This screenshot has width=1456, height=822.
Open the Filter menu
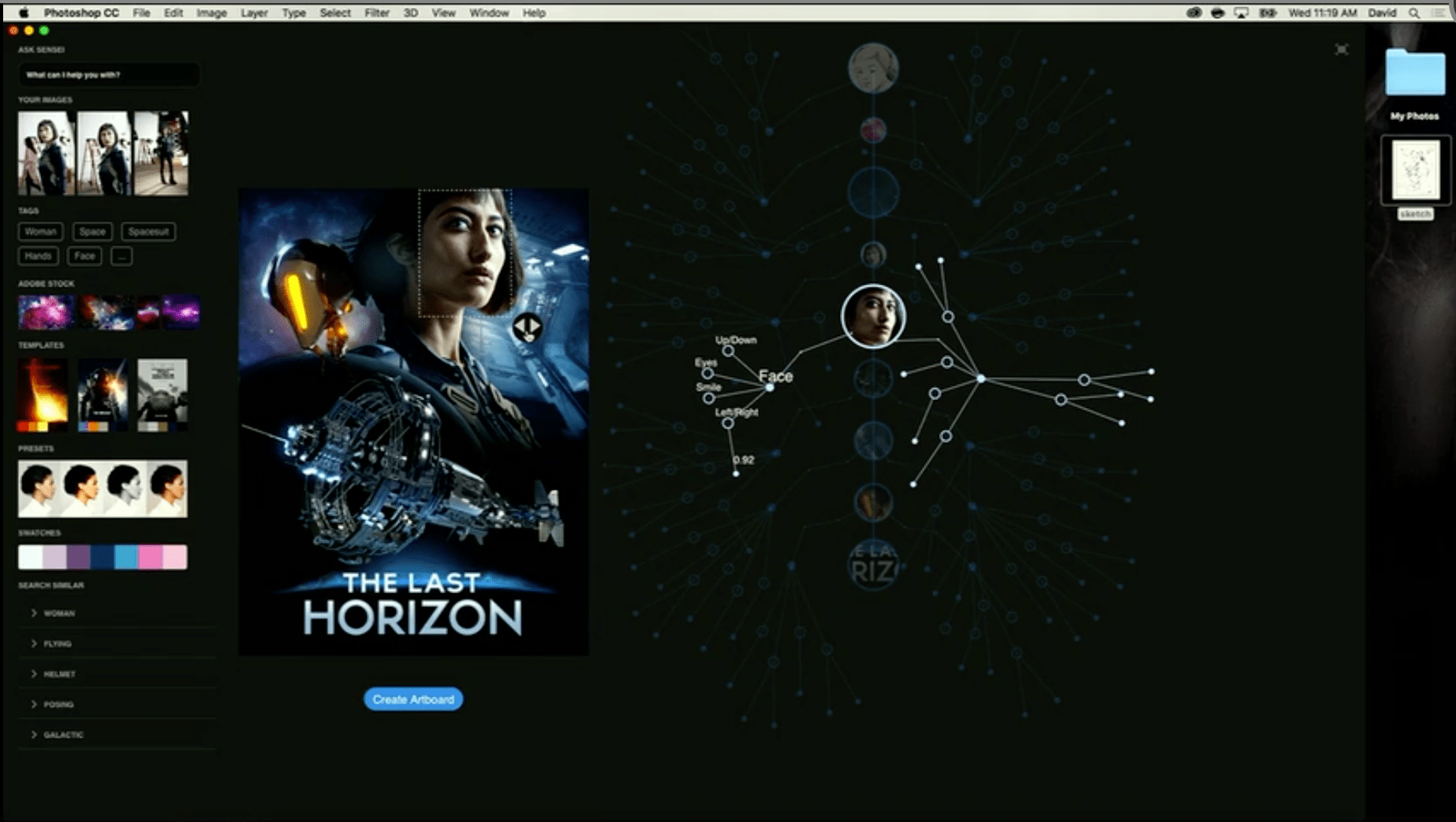(376, 13)
